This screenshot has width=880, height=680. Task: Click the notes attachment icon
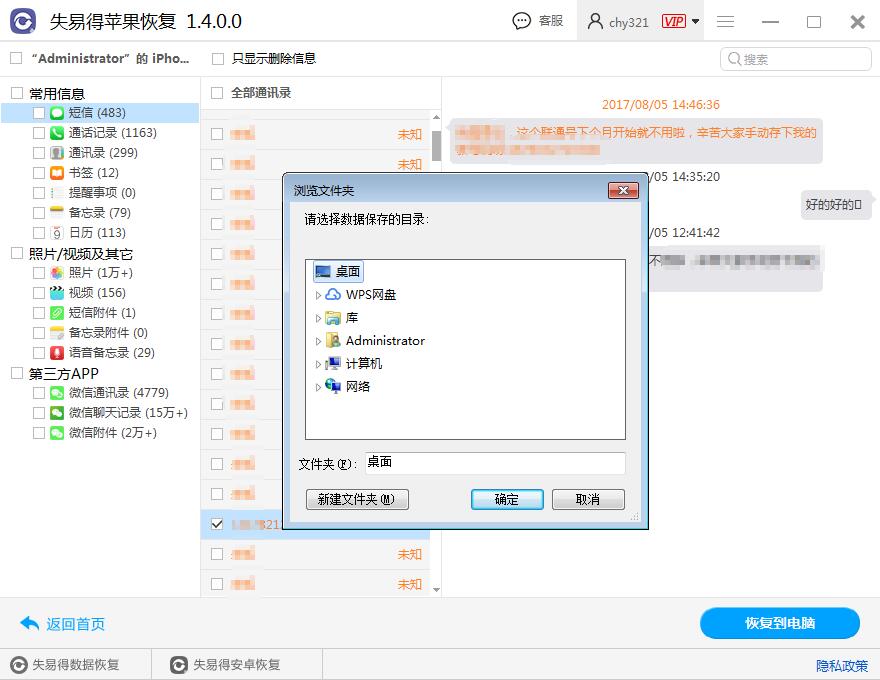[57, 333]
